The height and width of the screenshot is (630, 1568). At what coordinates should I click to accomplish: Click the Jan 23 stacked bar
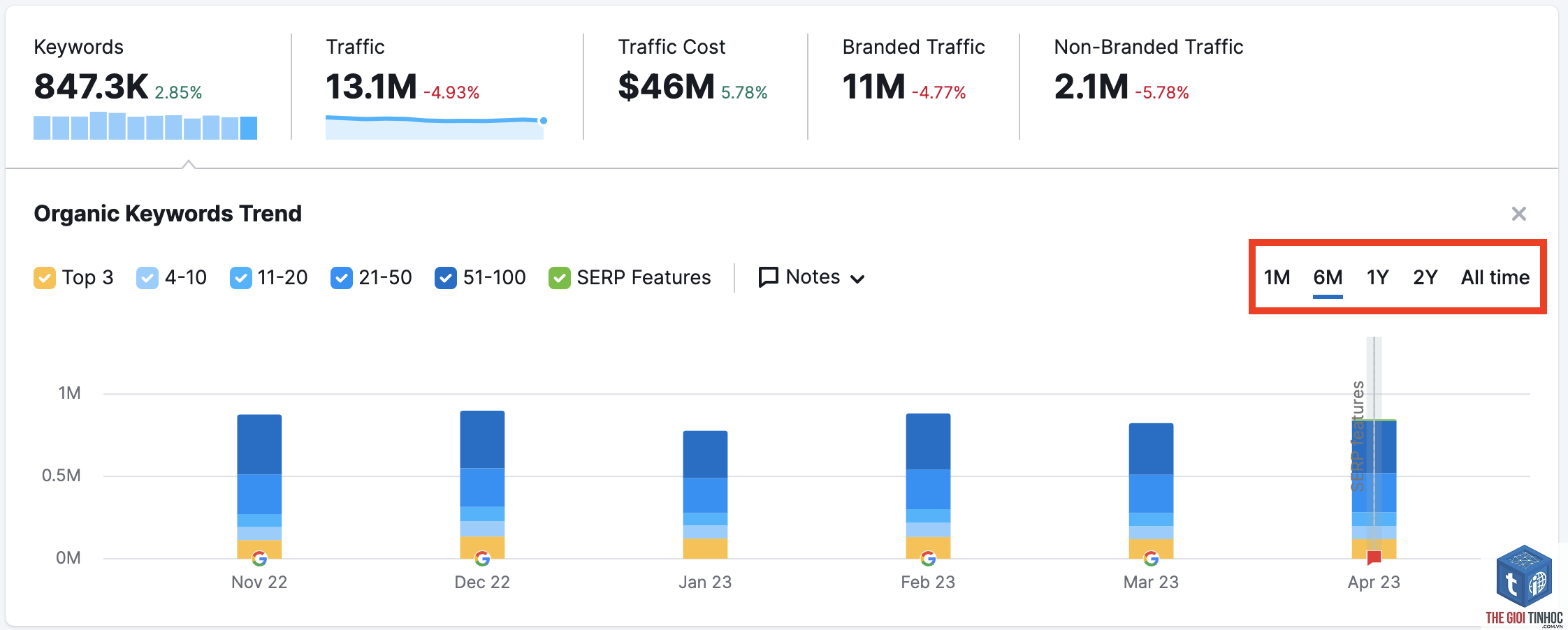pos(705,495)
